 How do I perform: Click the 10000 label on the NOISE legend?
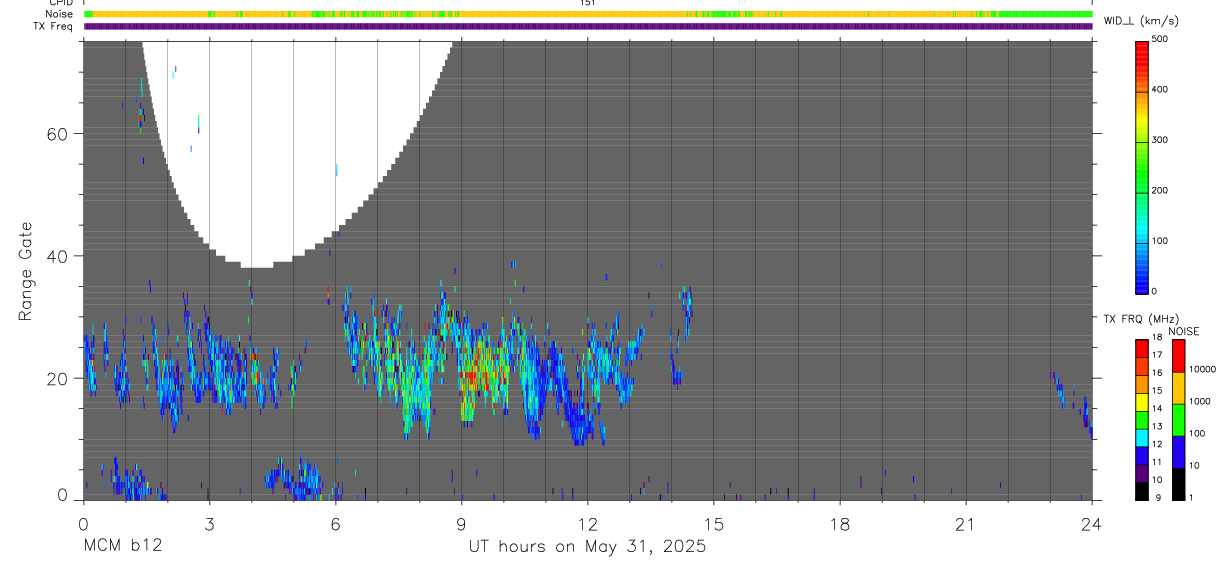click(x=1202, y=369)
